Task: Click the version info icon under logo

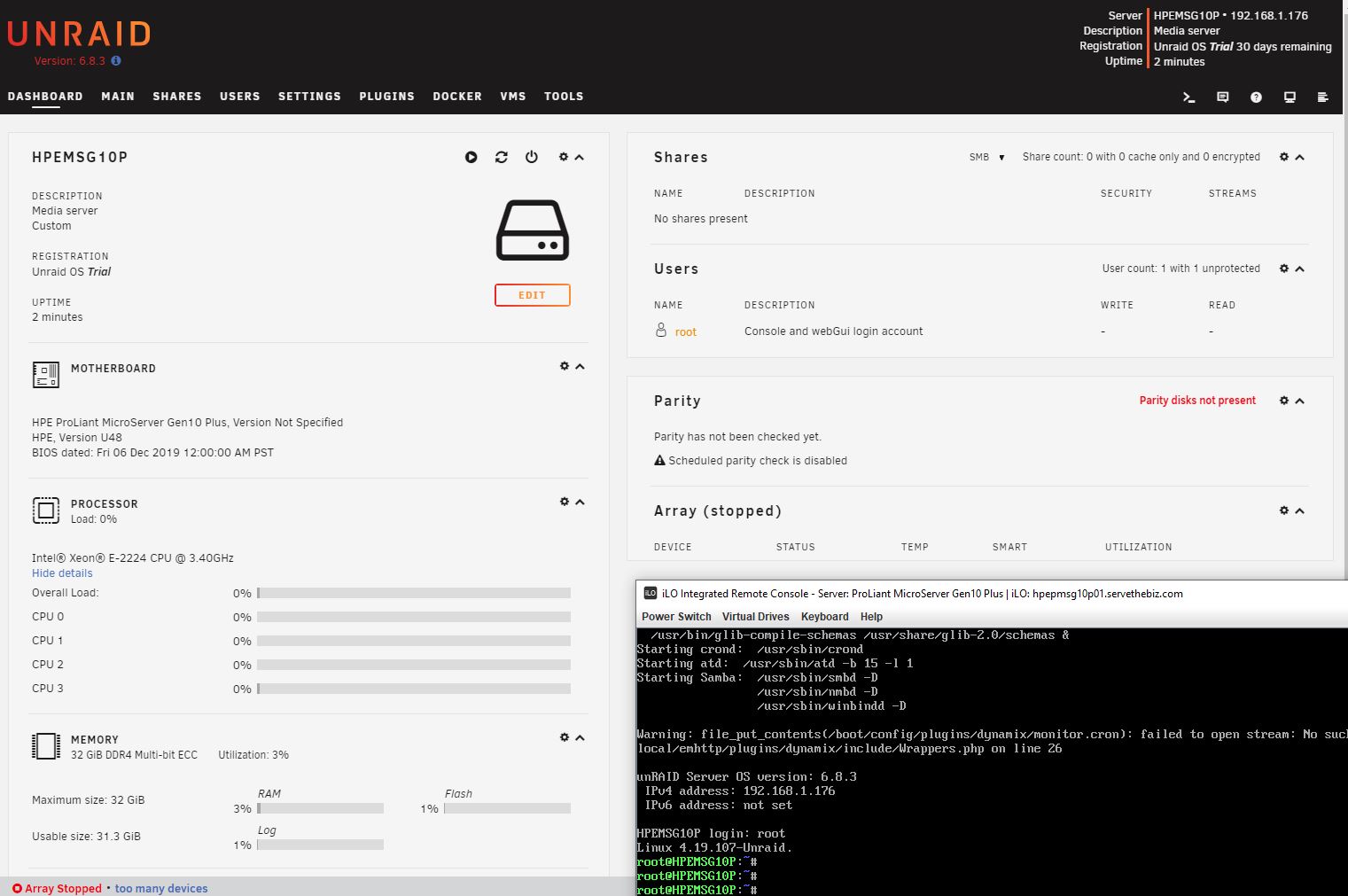Action: [116, 61]
